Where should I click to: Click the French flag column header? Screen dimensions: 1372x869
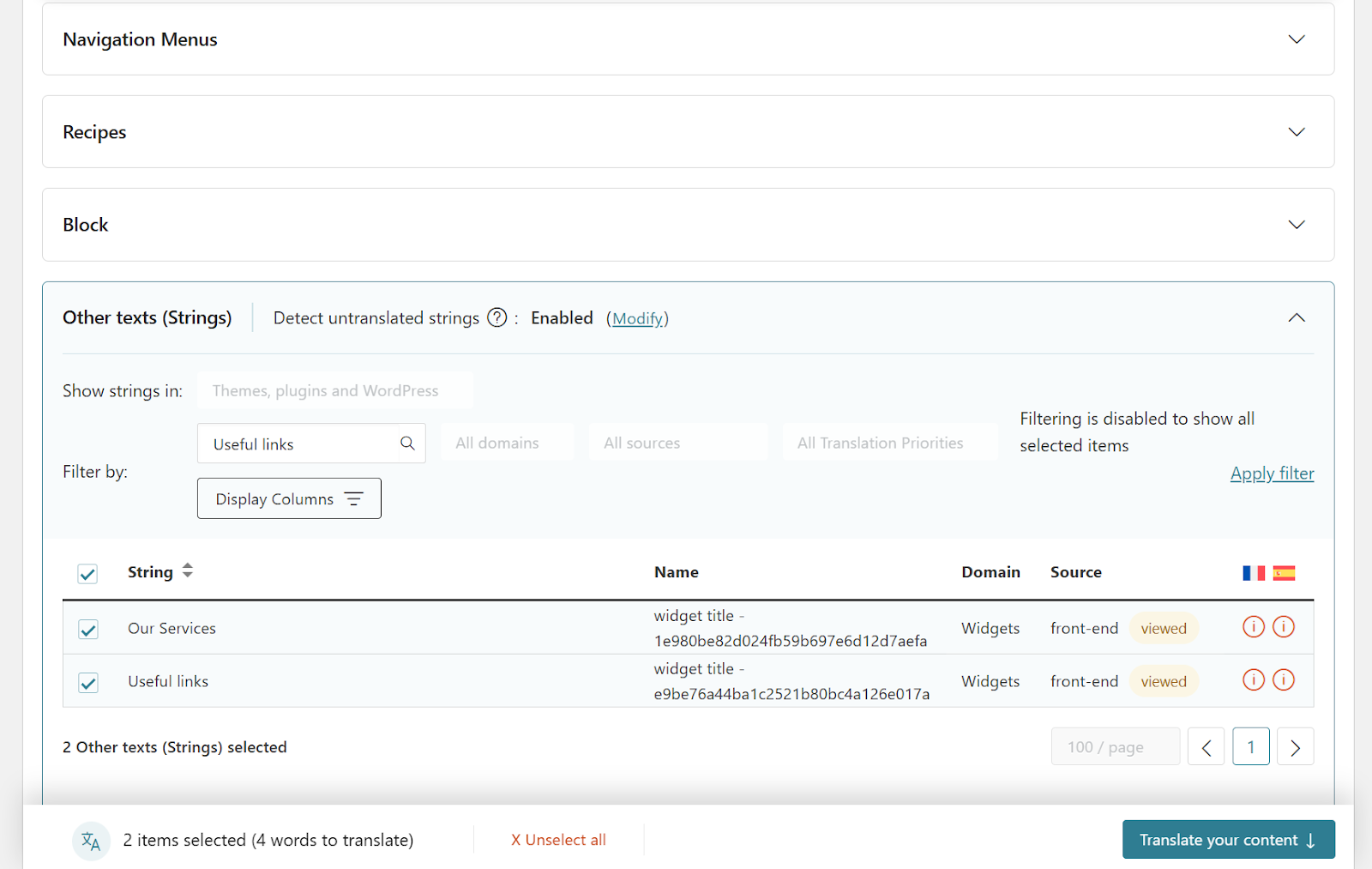point(1253,573)
